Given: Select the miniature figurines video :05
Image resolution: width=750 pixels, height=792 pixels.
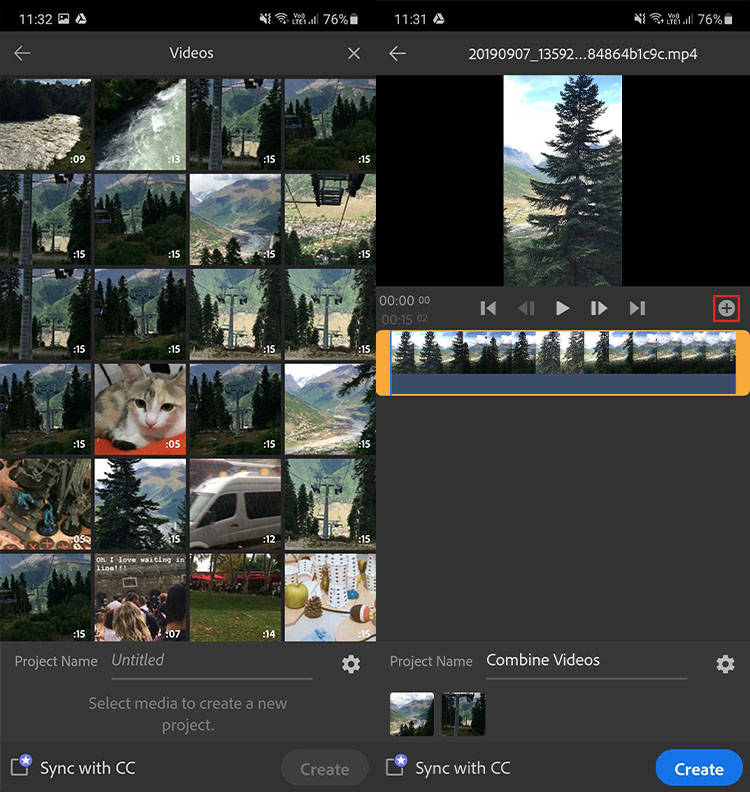Looking at the screenshot, I should click(x=45, y=504).
